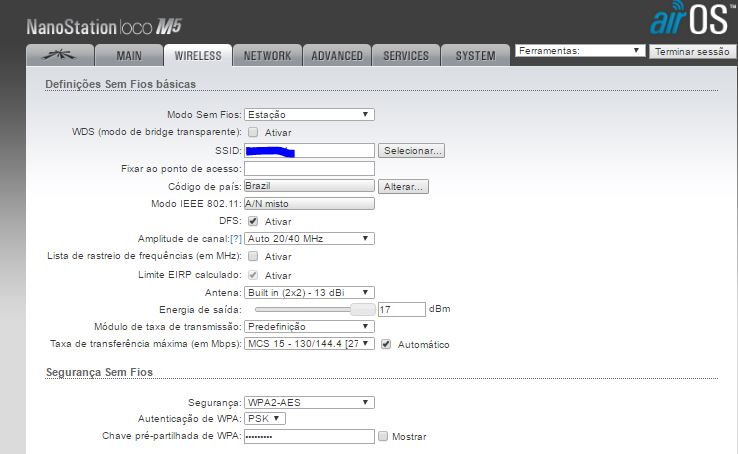Image resolution: width=738 pixels, height=454 pixels.
Task: Switch to the SYSTEM tab
Action: [x=475, y=56]
